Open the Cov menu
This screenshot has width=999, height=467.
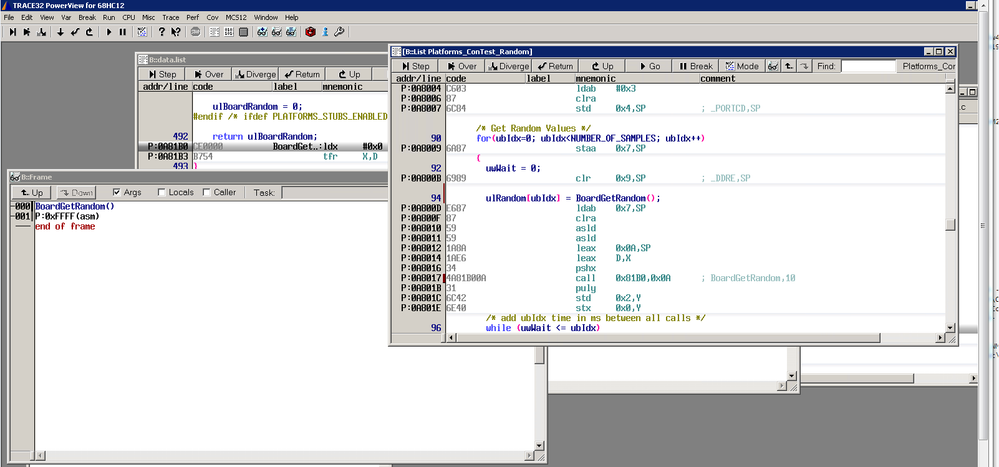[212, 17]
